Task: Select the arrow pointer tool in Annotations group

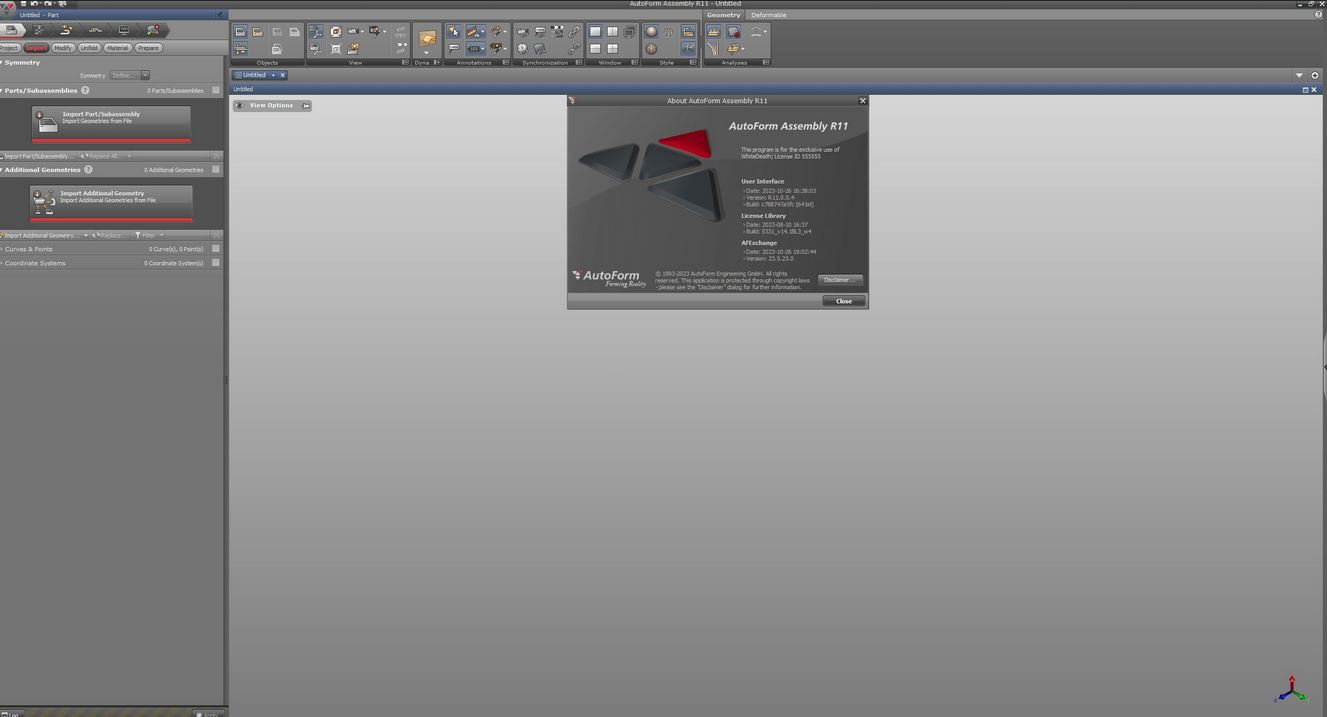Action: tap(453, 32)
